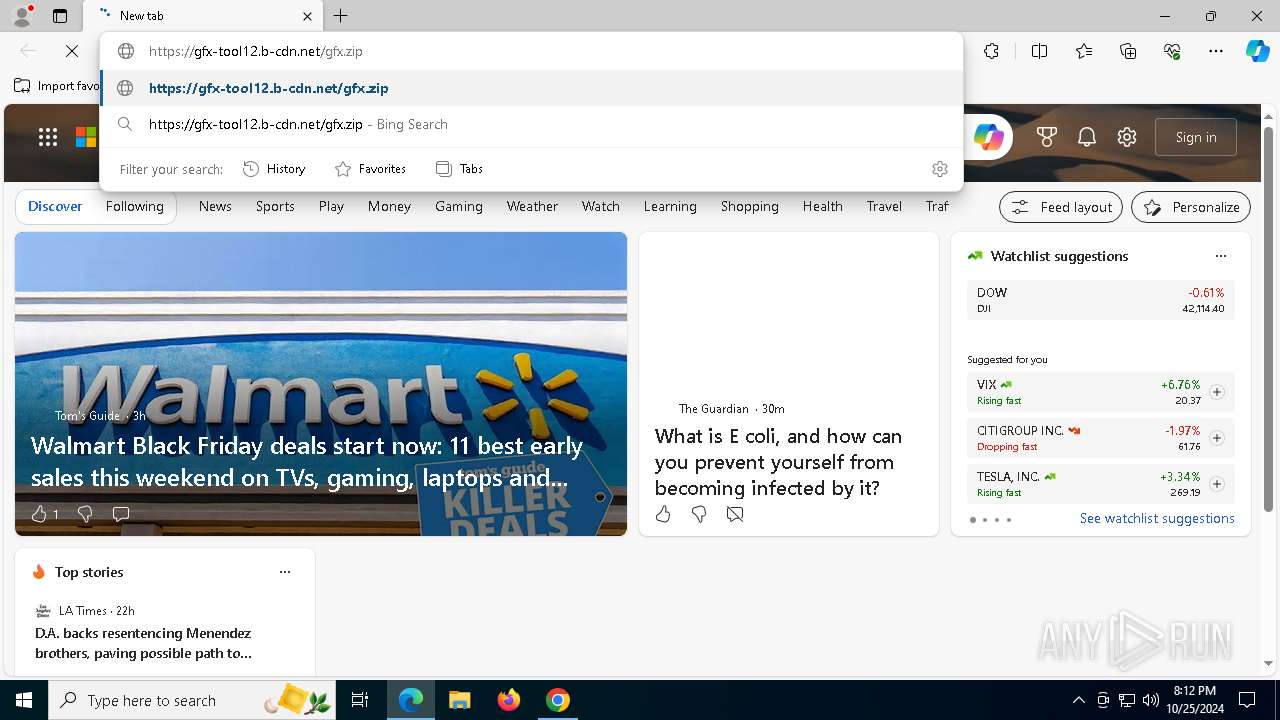This screenshot has height=720, width=1280.
Task: Open Watchlist suggestions more options
Action: point(1221,256)
